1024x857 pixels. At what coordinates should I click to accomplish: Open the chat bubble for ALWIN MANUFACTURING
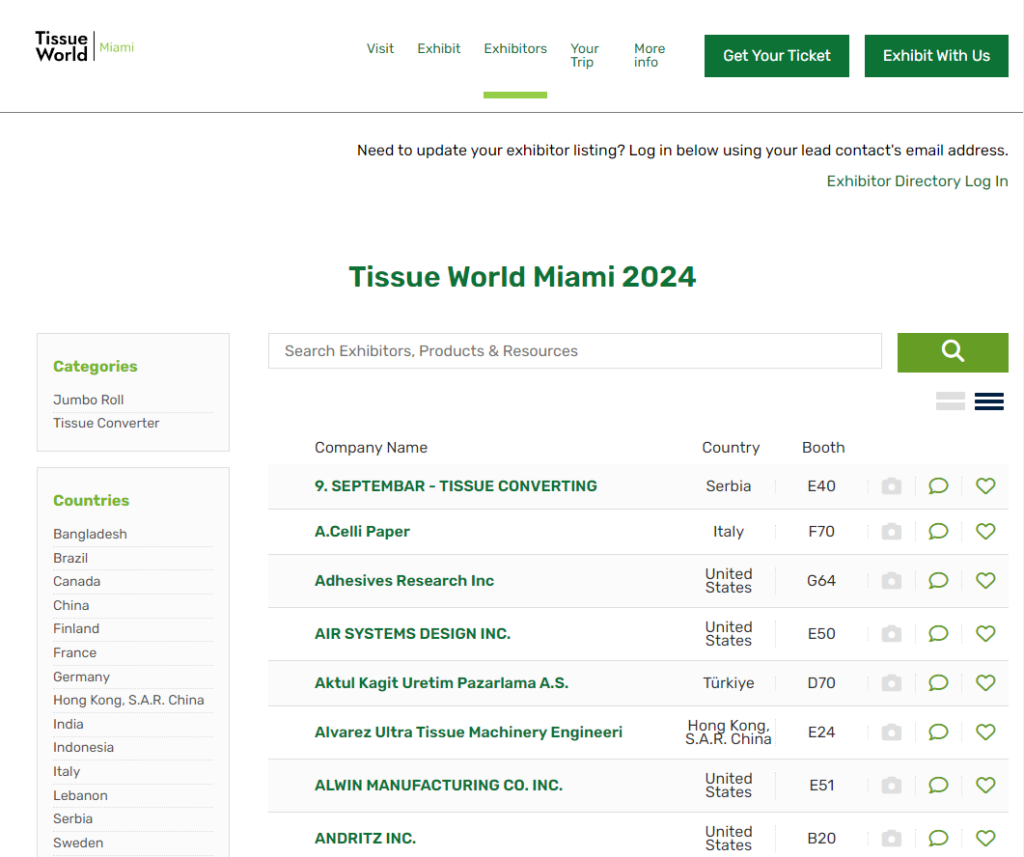(x=937, y=785)
